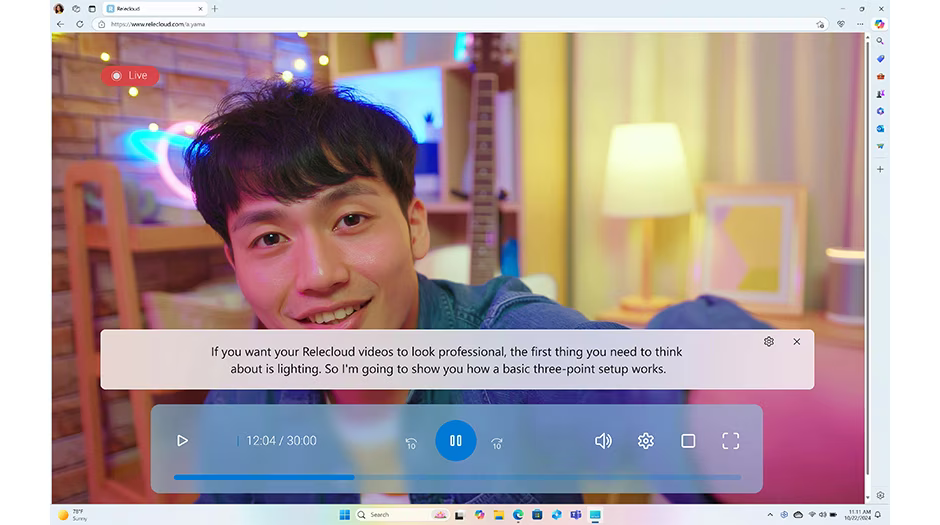Enter fullscreen mode
Screen dimensions: 940x525
[x=730, y=441]
